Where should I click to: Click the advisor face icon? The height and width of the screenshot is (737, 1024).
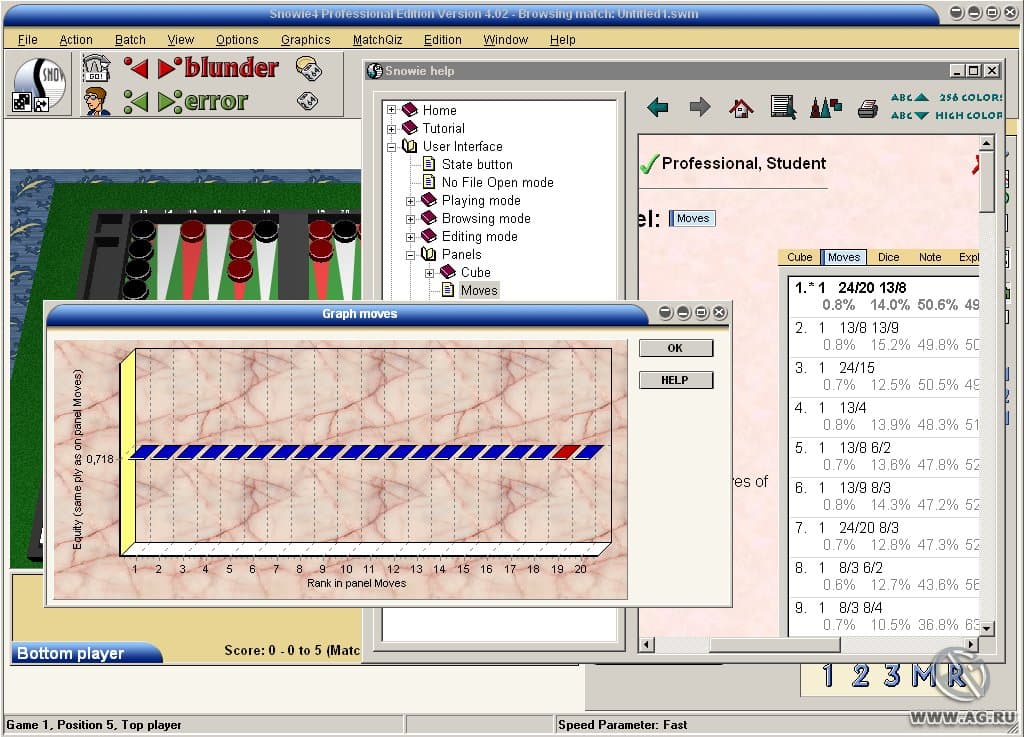[x=97, y=102]
